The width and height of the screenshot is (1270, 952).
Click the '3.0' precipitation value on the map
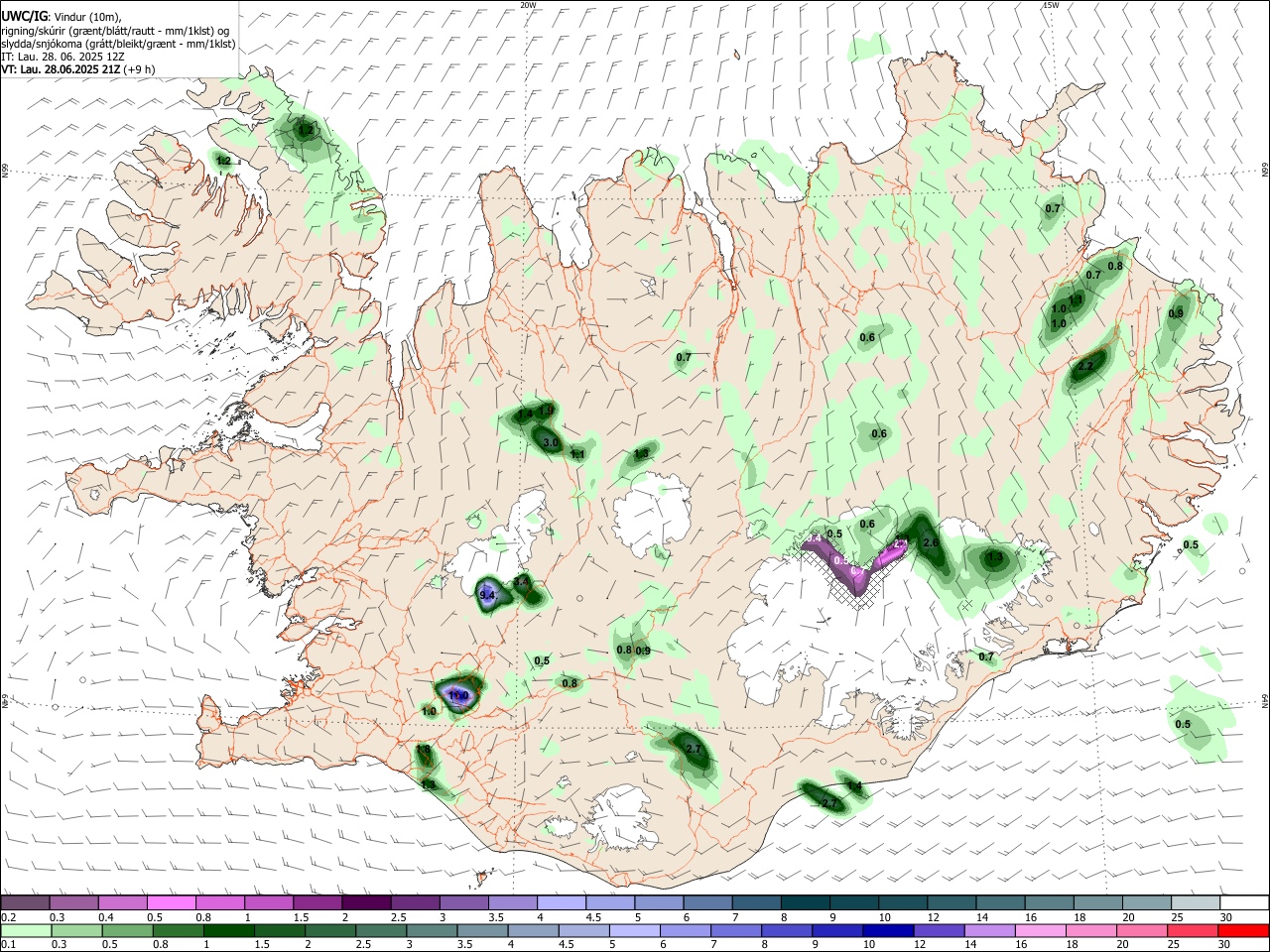click(551, 443)
